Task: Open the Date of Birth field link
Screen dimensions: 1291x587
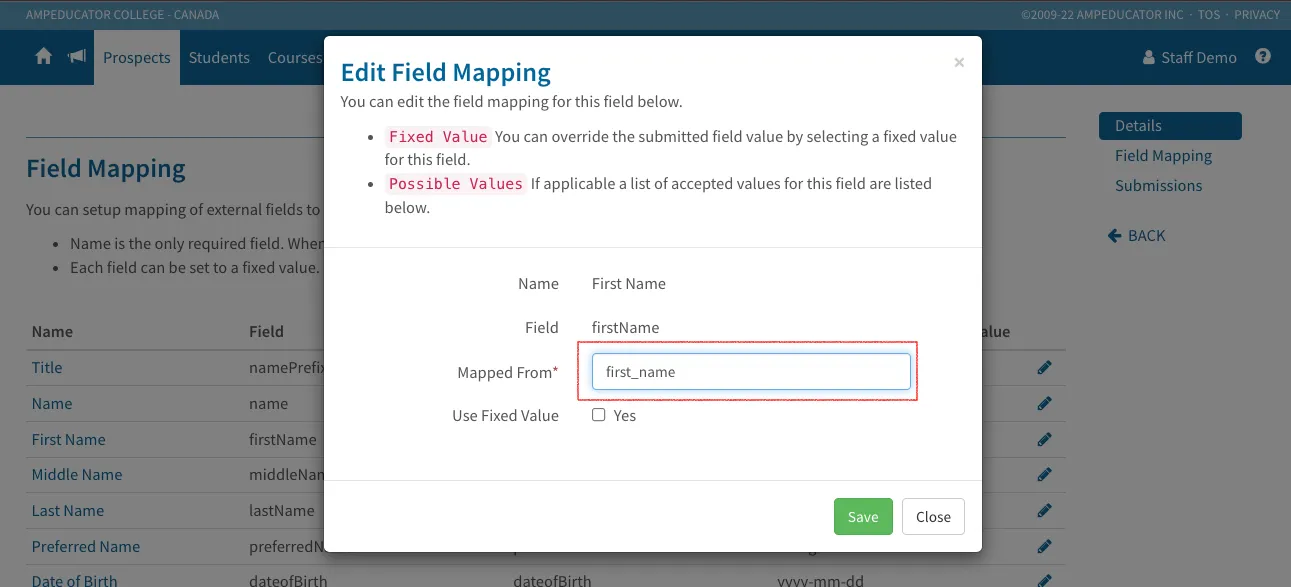Action: [x=74, y=580]
